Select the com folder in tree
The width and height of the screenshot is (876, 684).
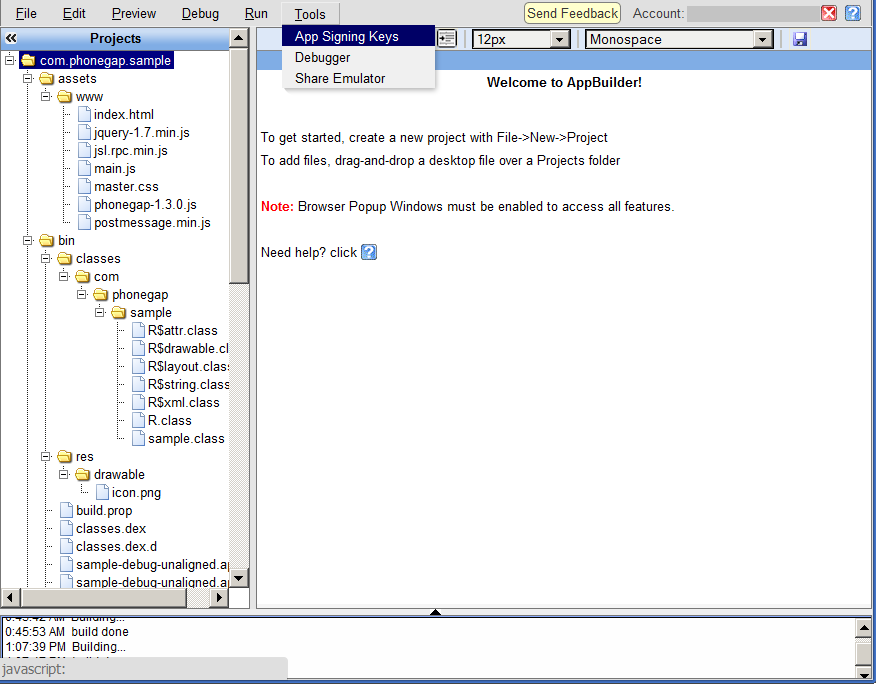(x=106, y=277)
